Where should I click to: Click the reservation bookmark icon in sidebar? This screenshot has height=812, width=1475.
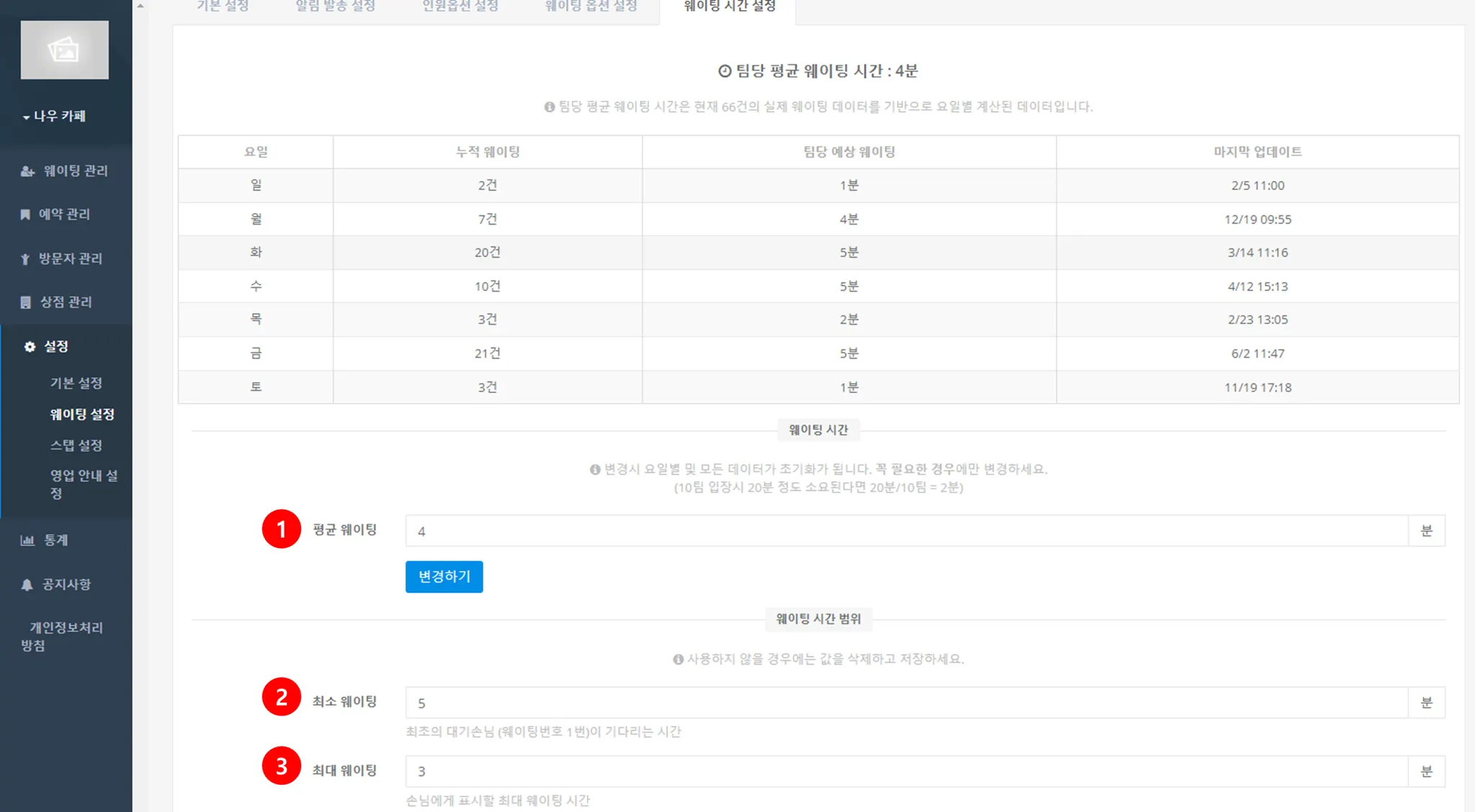[x=25, y=215]
